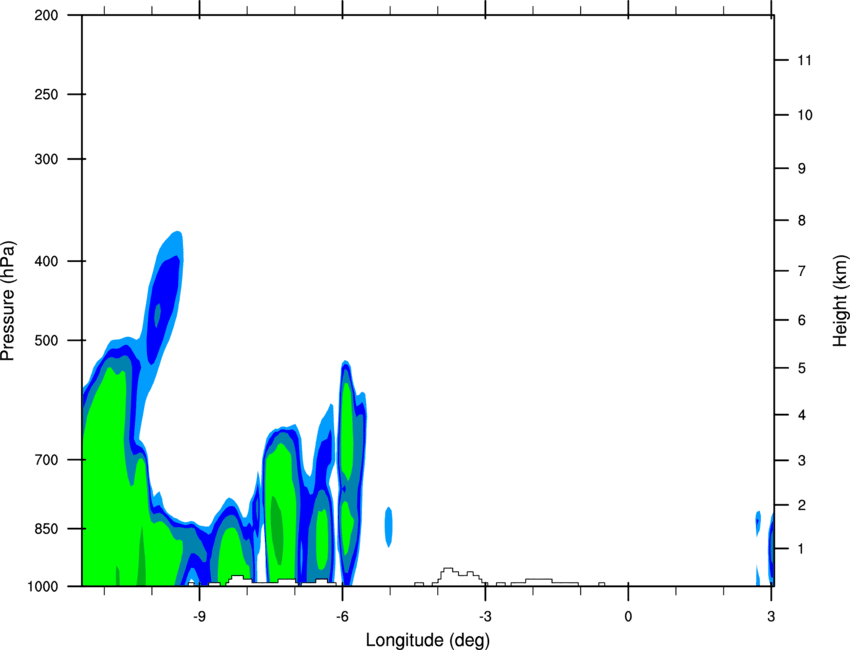Screen dimensions: 850x650
Task: Click the -6 longitude tick label
Action: pos(342,617)
